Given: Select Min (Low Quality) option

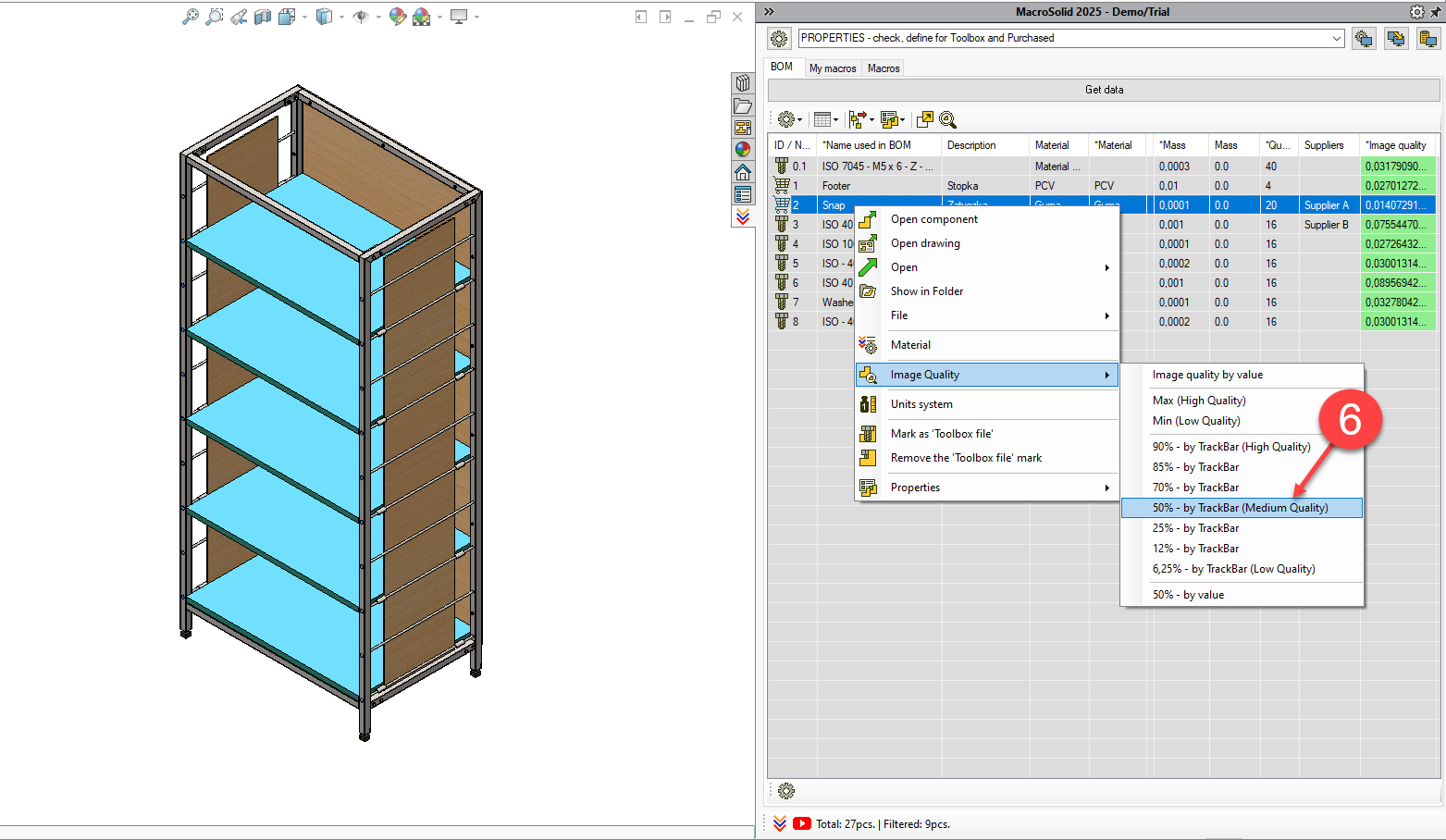Looking at the screenshot, I should [x=1242, y=421].
